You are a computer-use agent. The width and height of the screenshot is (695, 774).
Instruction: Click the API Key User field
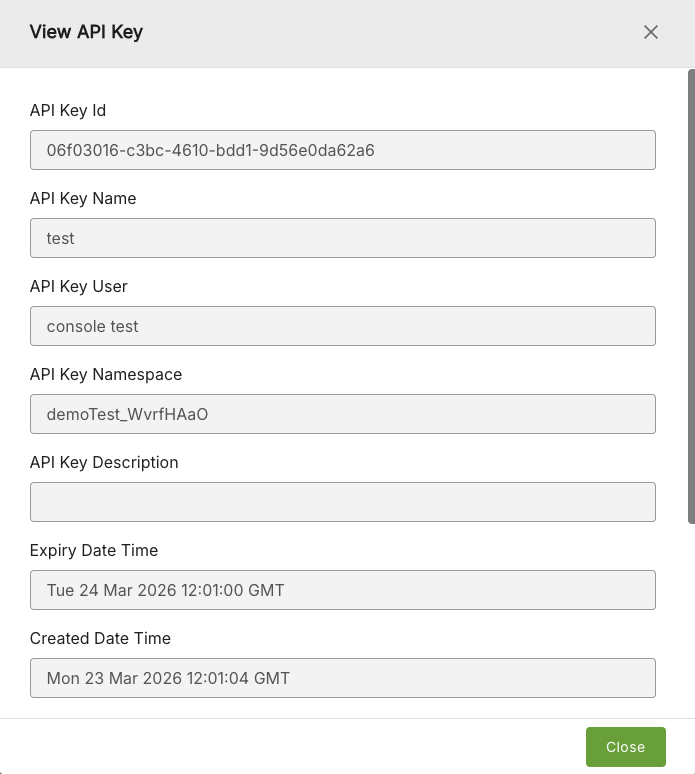[342, 326]
